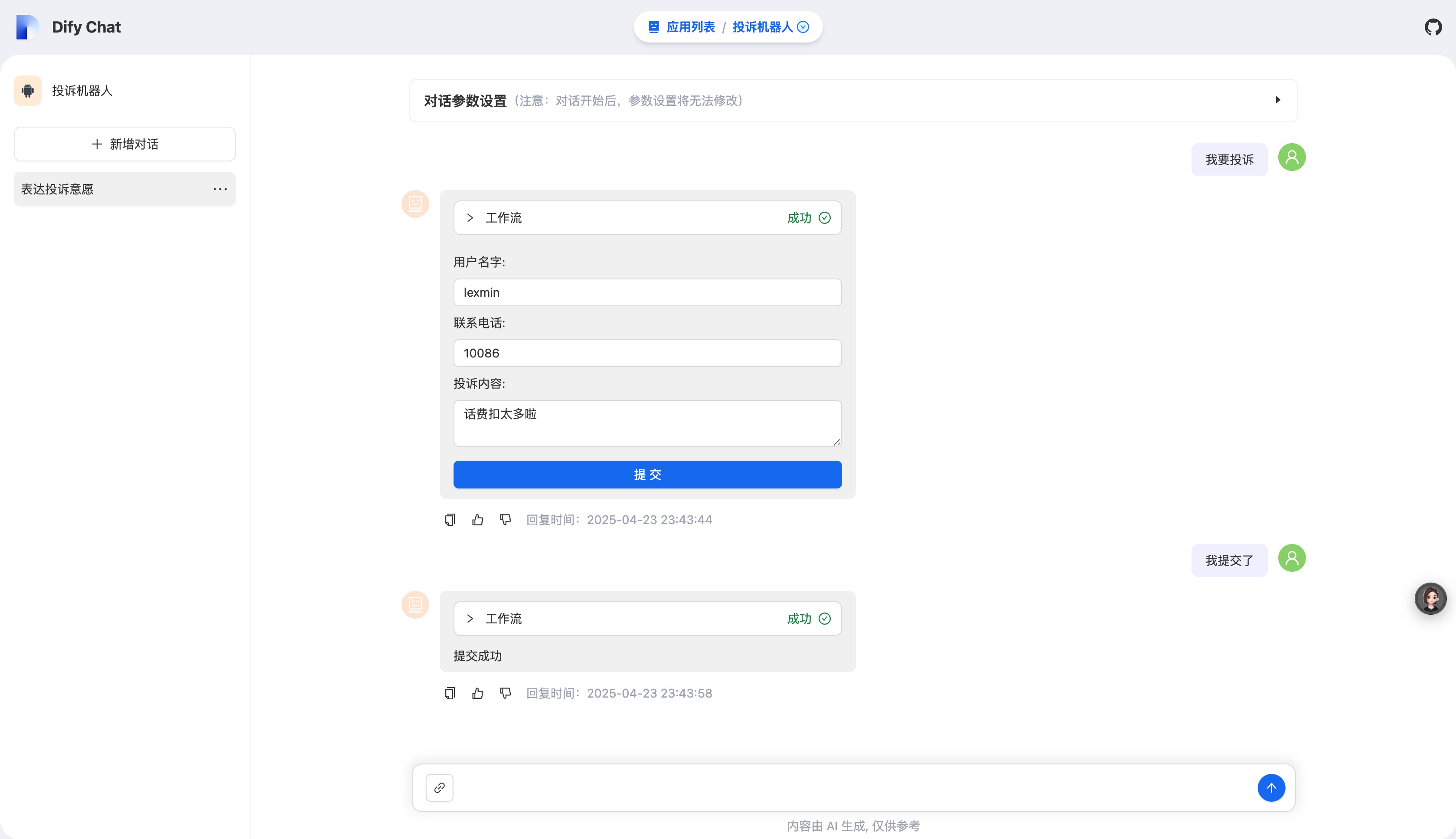Viewport: 1456px width, 839px height.
Task: Click the send message arrow button
Action: [1271, 787]
